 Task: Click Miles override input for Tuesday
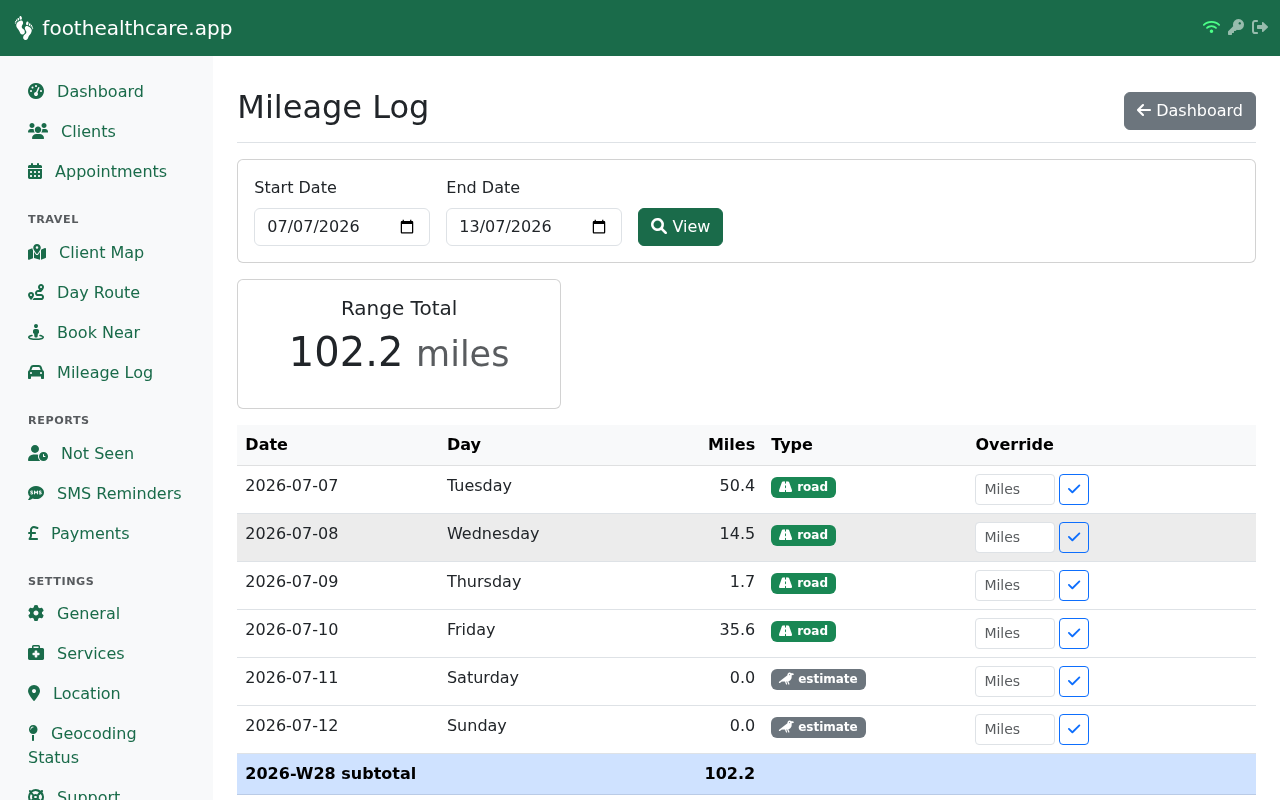(1015, 489)
